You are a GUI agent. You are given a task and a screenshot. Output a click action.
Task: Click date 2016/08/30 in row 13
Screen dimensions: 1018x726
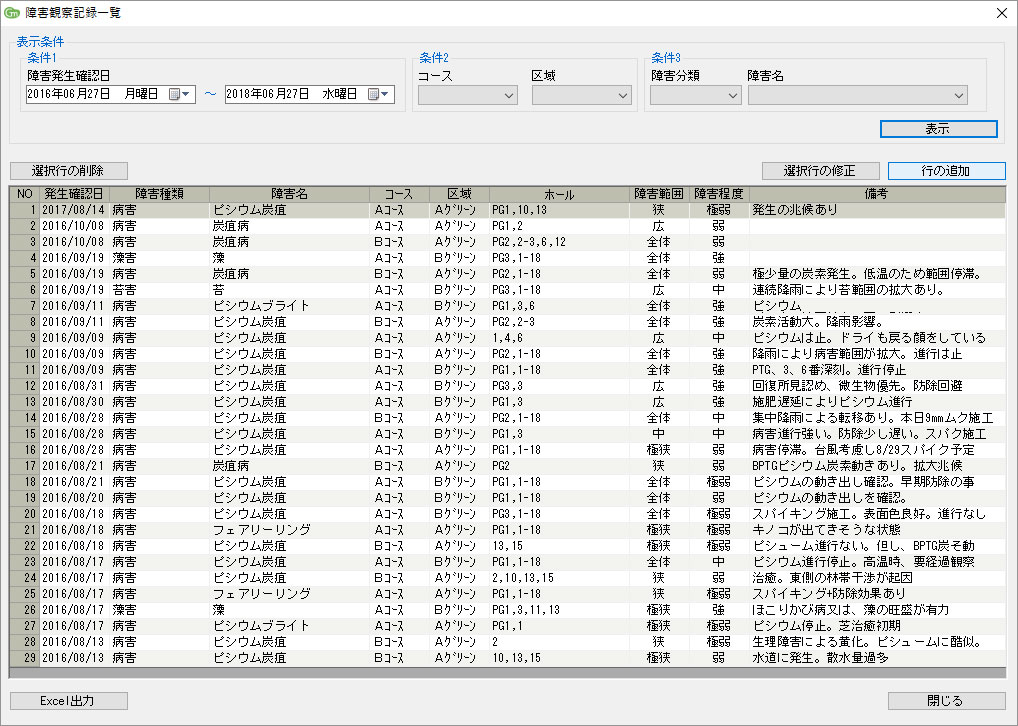click(73, 402)
